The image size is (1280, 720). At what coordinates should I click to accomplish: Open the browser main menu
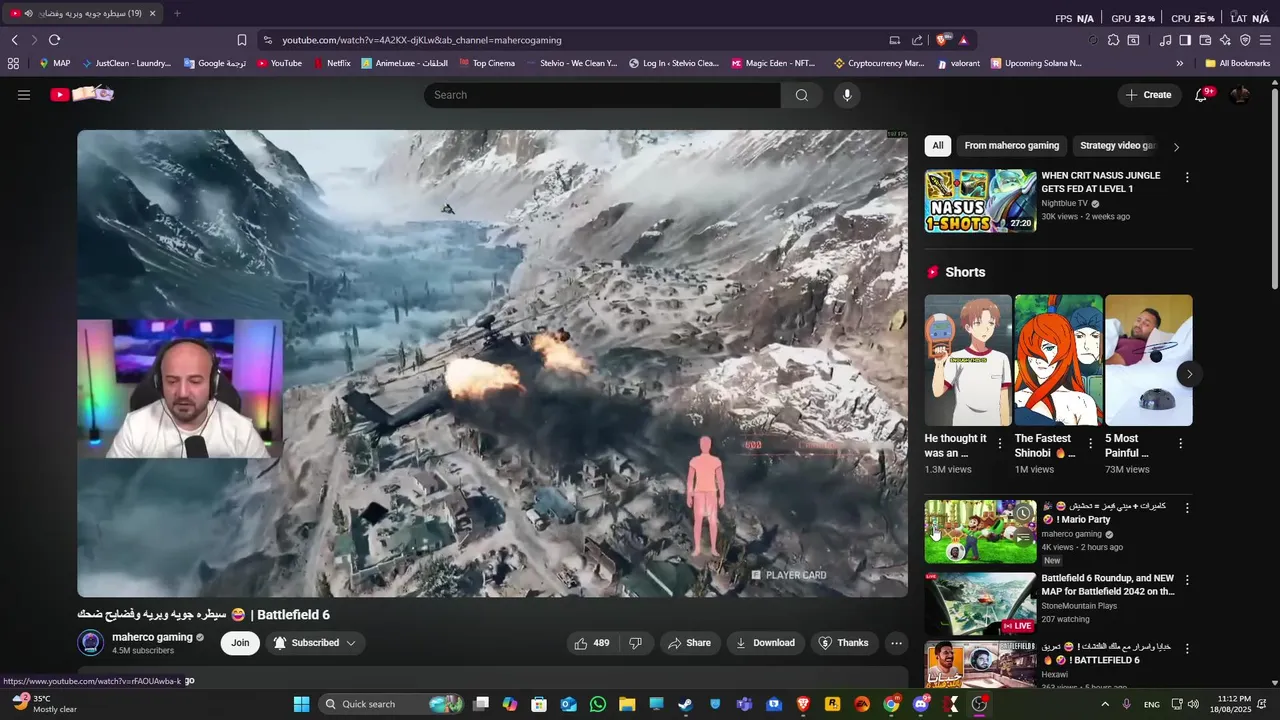tap(1265, 40)
